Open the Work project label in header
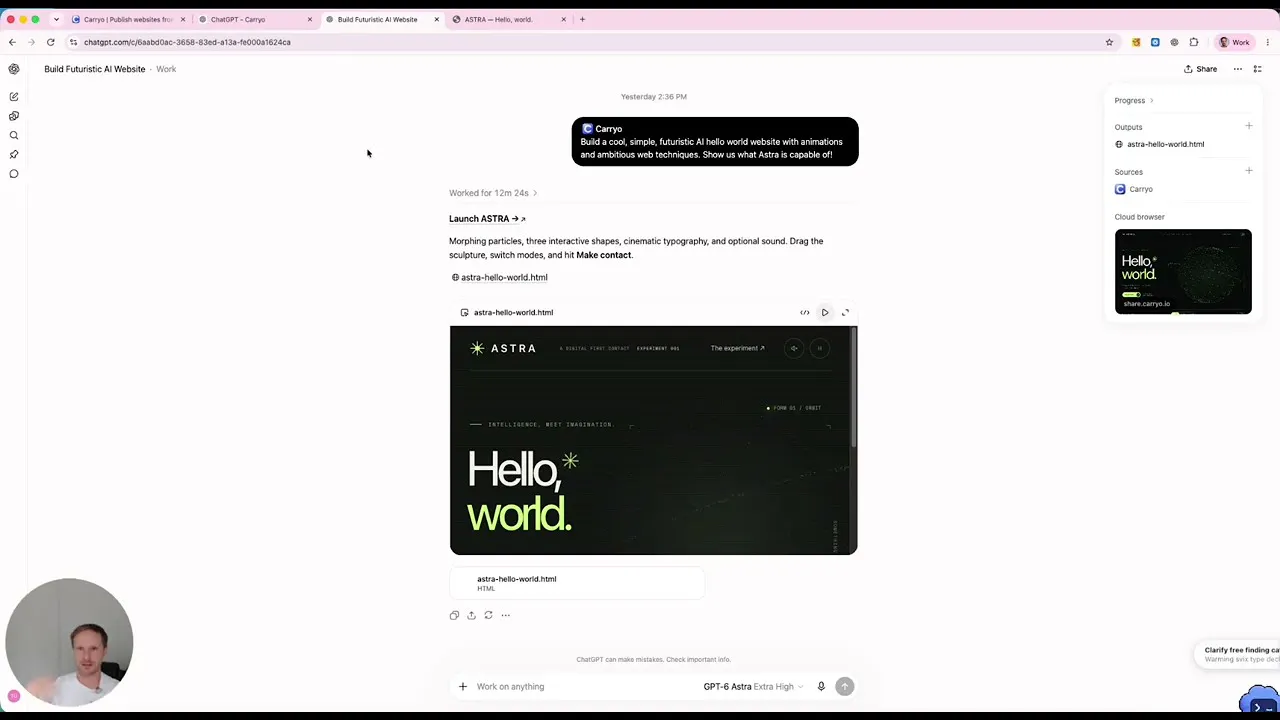Image resolution: width=1280 pixels, height=720 pixels. point(166,69)
